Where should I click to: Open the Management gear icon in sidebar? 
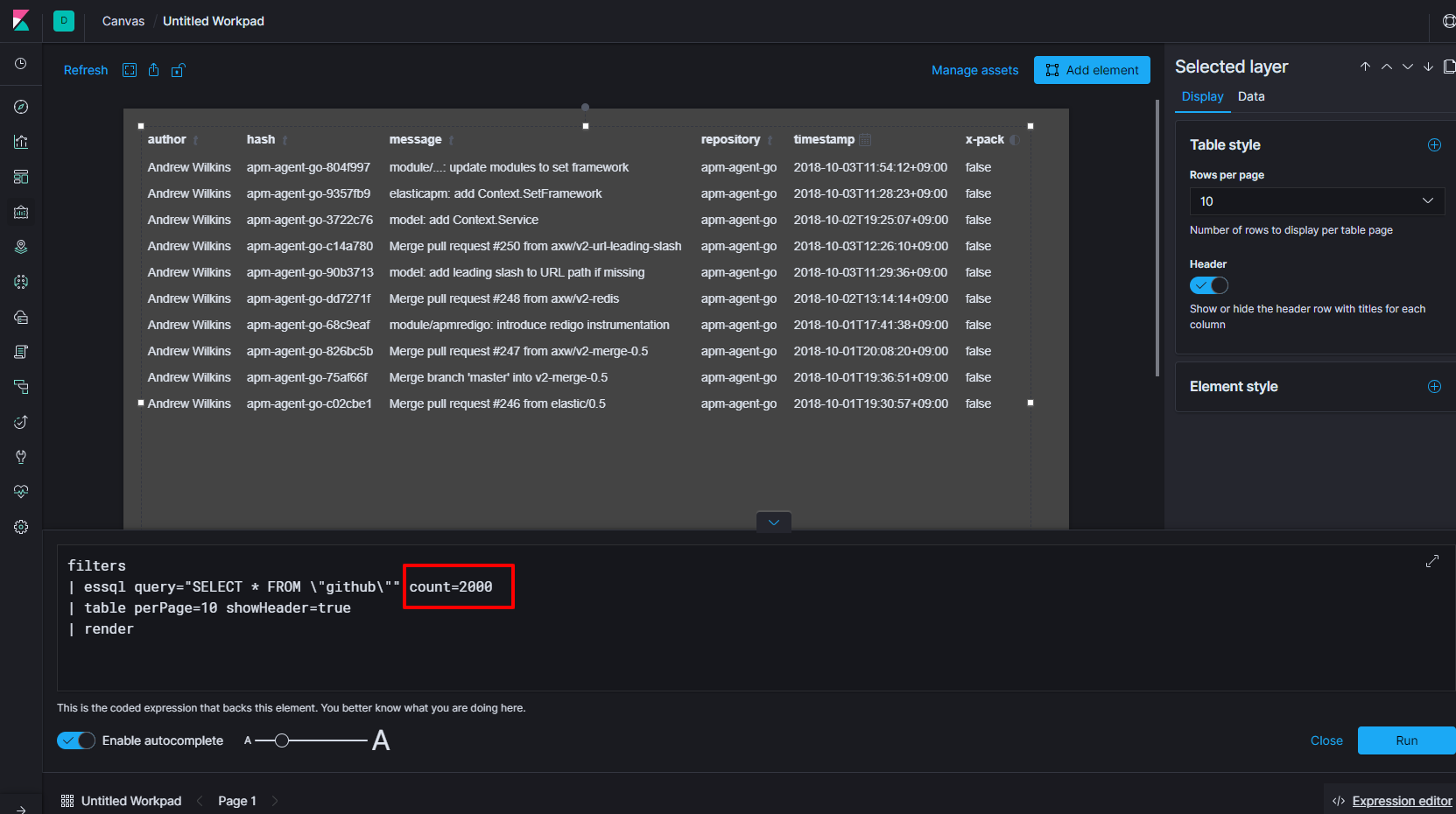click(21, 527)
